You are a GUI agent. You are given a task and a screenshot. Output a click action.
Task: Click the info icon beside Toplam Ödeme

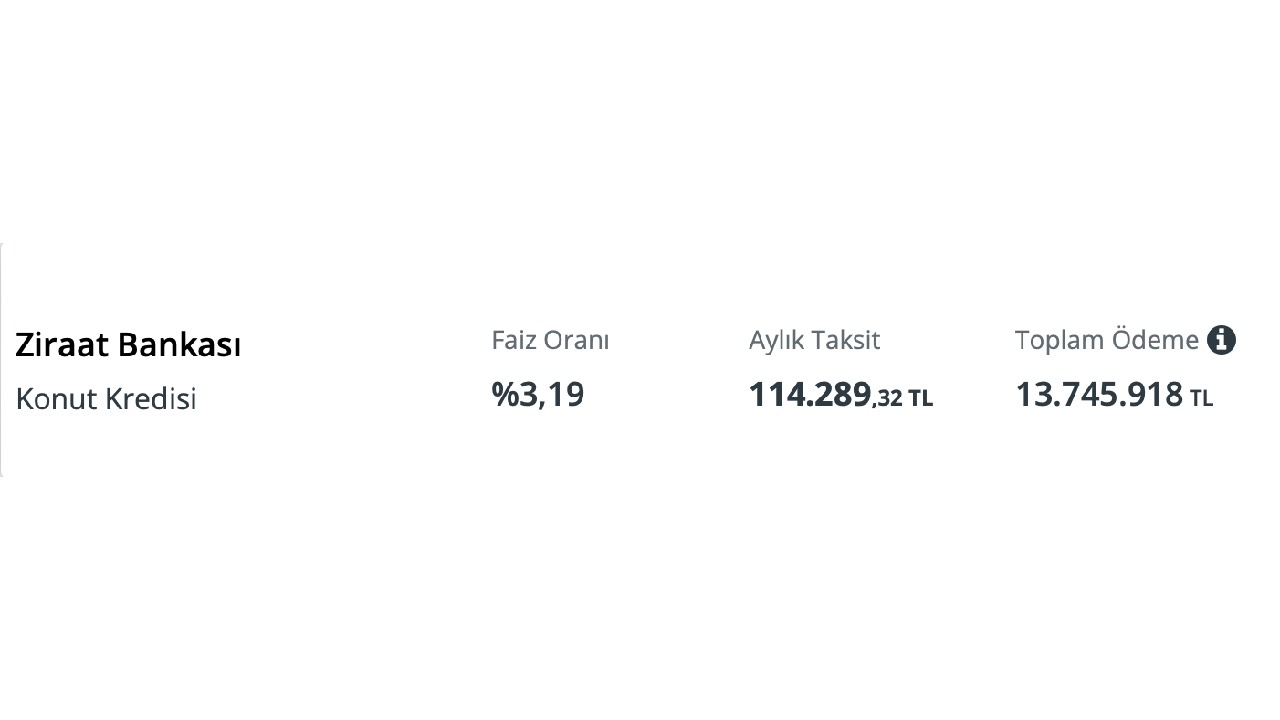[1221, 340]
